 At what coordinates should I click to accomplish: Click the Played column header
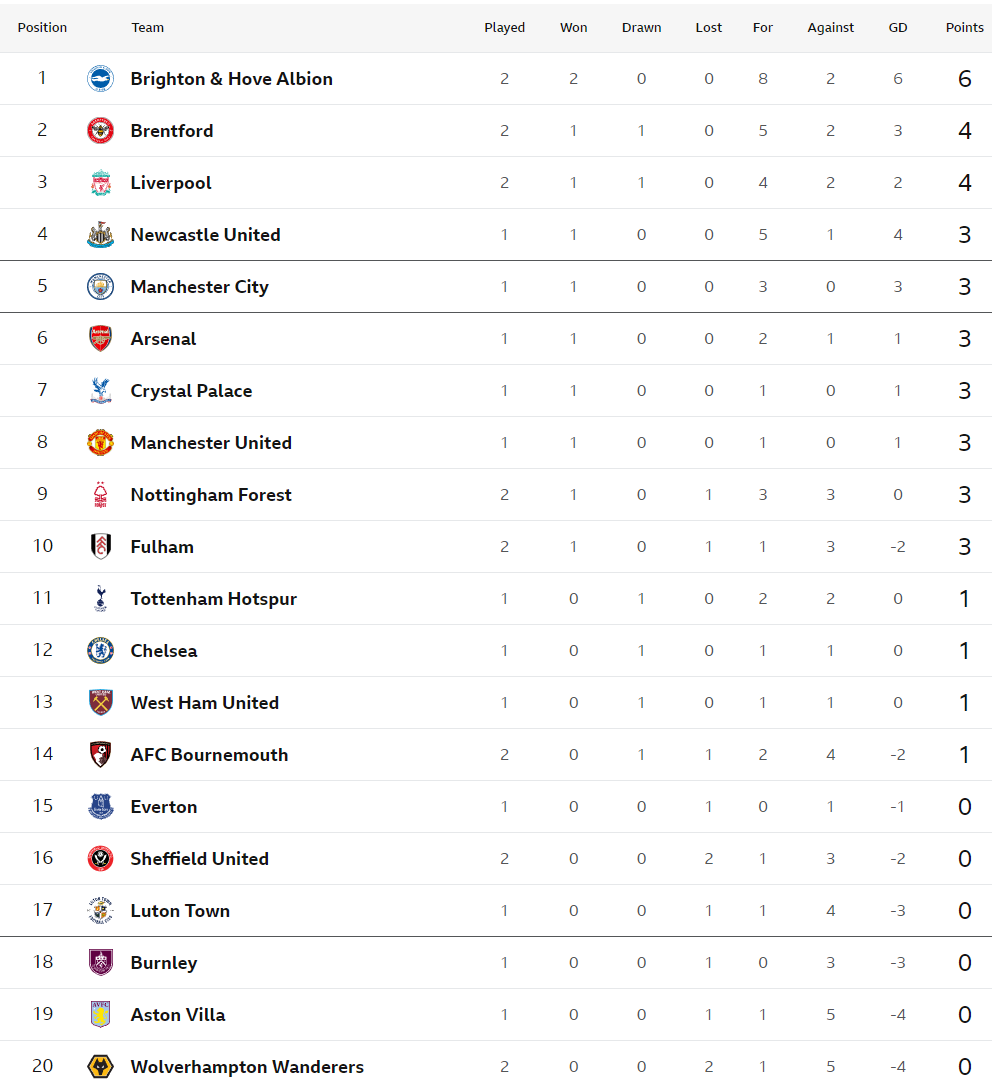pyautogui.click(x=504, y=28)
